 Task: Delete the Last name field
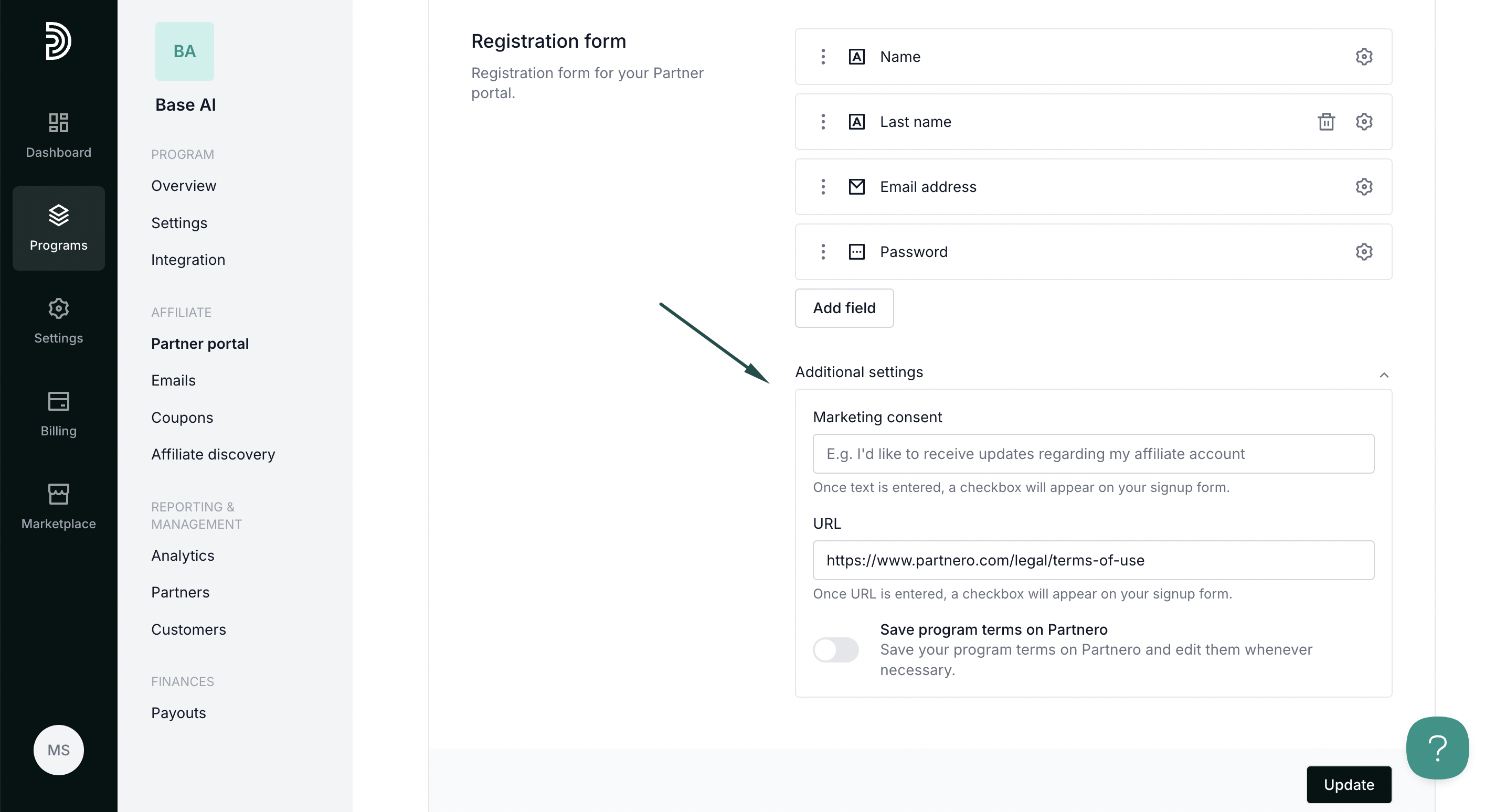click(1326, 122)
